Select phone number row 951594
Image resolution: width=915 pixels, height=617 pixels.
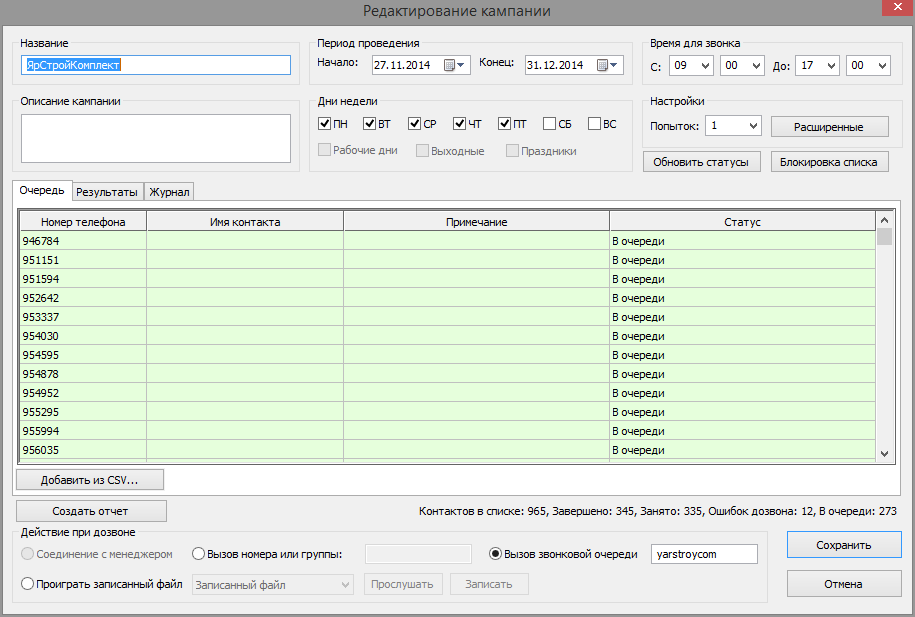[448, 279]
